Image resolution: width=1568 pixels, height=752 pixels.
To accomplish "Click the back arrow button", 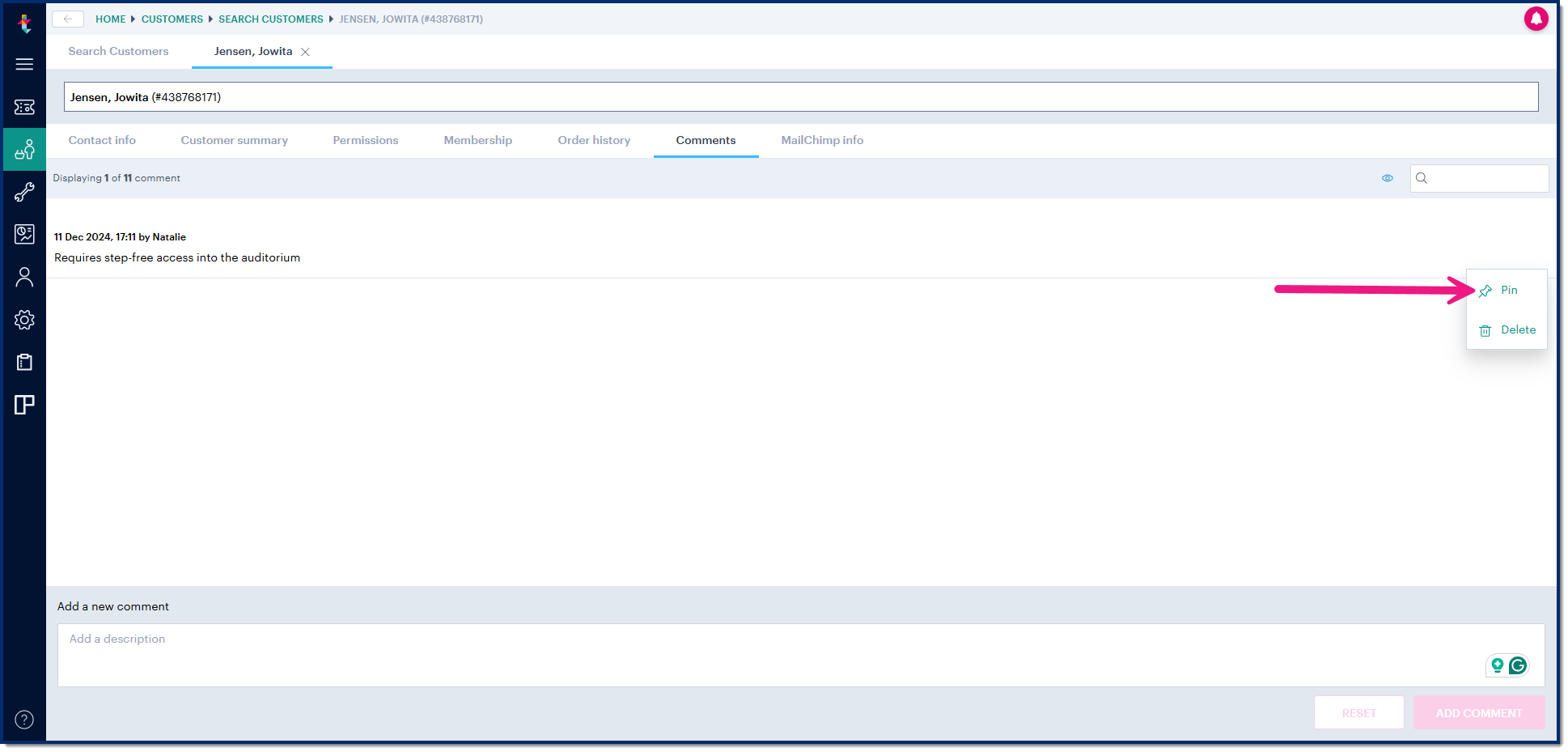I will (x=68, y=19).
